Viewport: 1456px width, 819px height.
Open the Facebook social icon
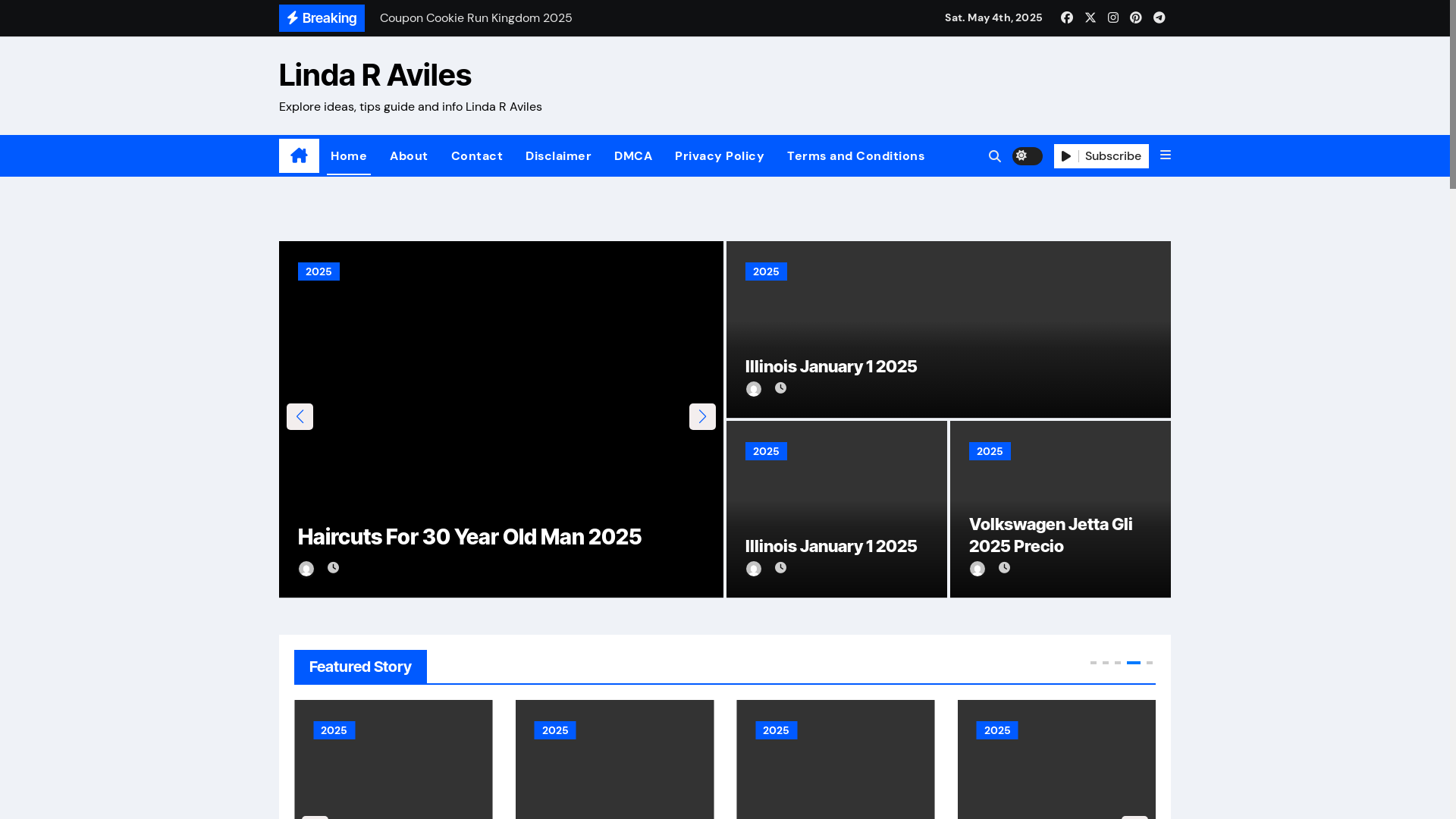pyautogui.click(x=1067, y=17)
